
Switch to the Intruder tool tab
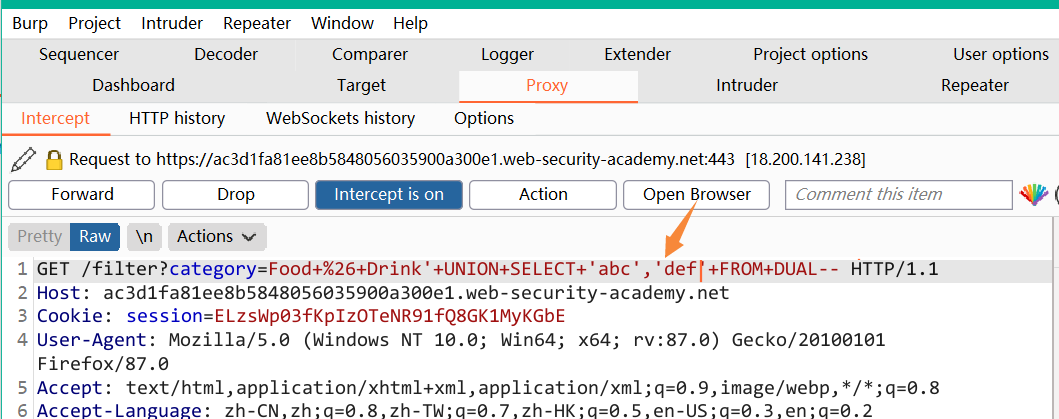pyautogui.click(x=747, y=86)
